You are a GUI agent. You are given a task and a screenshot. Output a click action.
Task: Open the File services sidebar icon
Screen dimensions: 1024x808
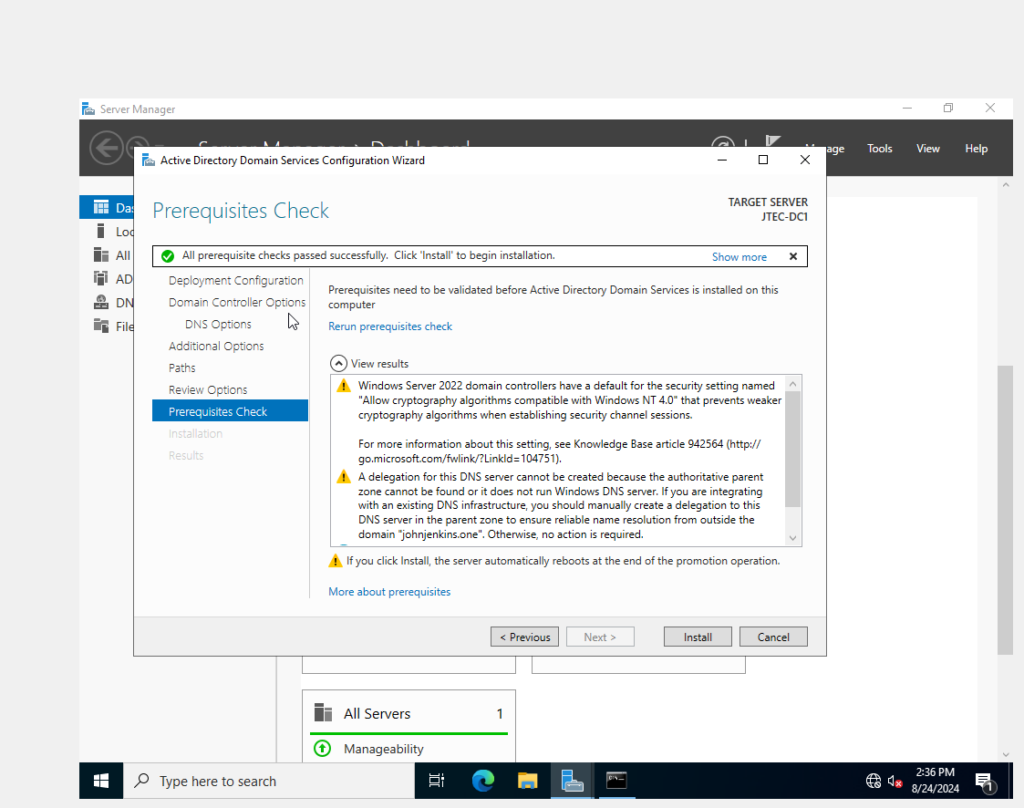click(x=101, y=326)
